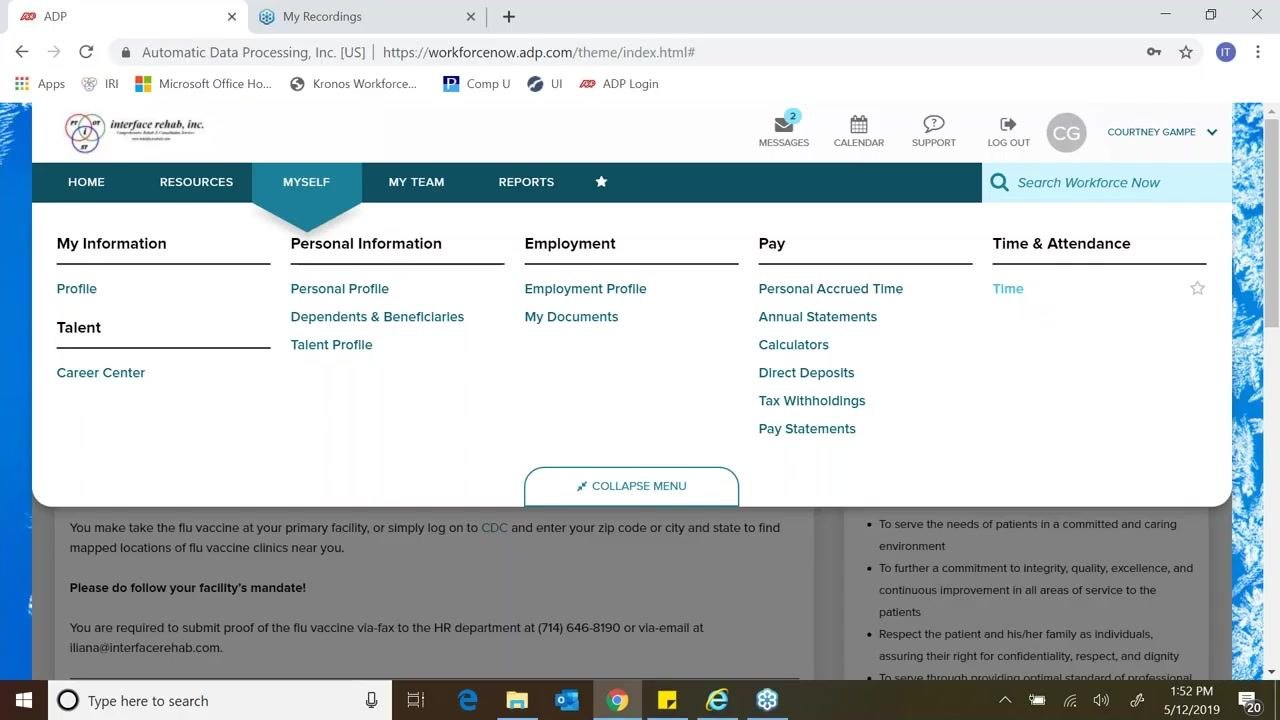Click the favorites star in navigation bar
This screenshot has width=1280, height=720.
coord(601,182)
